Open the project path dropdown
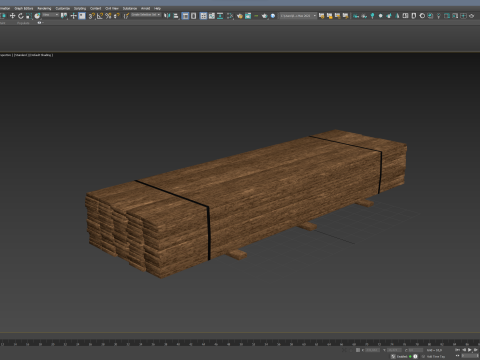 tap(298, 16)
